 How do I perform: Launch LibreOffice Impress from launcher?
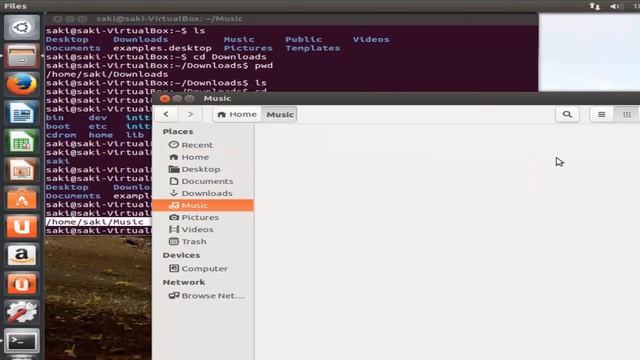22,170
